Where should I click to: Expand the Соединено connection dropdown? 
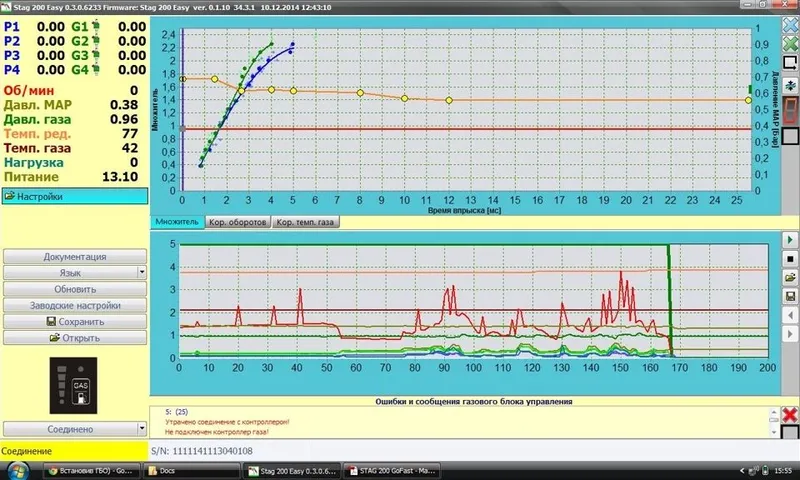coord(75,430)
